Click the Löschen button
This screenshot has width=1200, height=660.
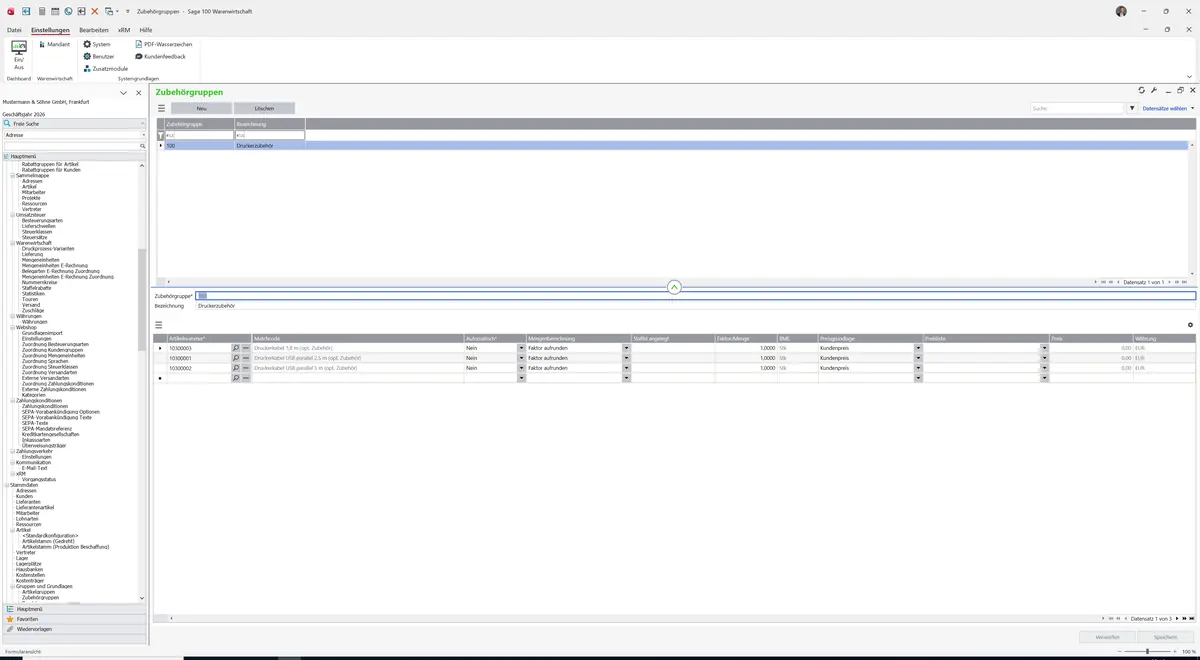[264, 108]
